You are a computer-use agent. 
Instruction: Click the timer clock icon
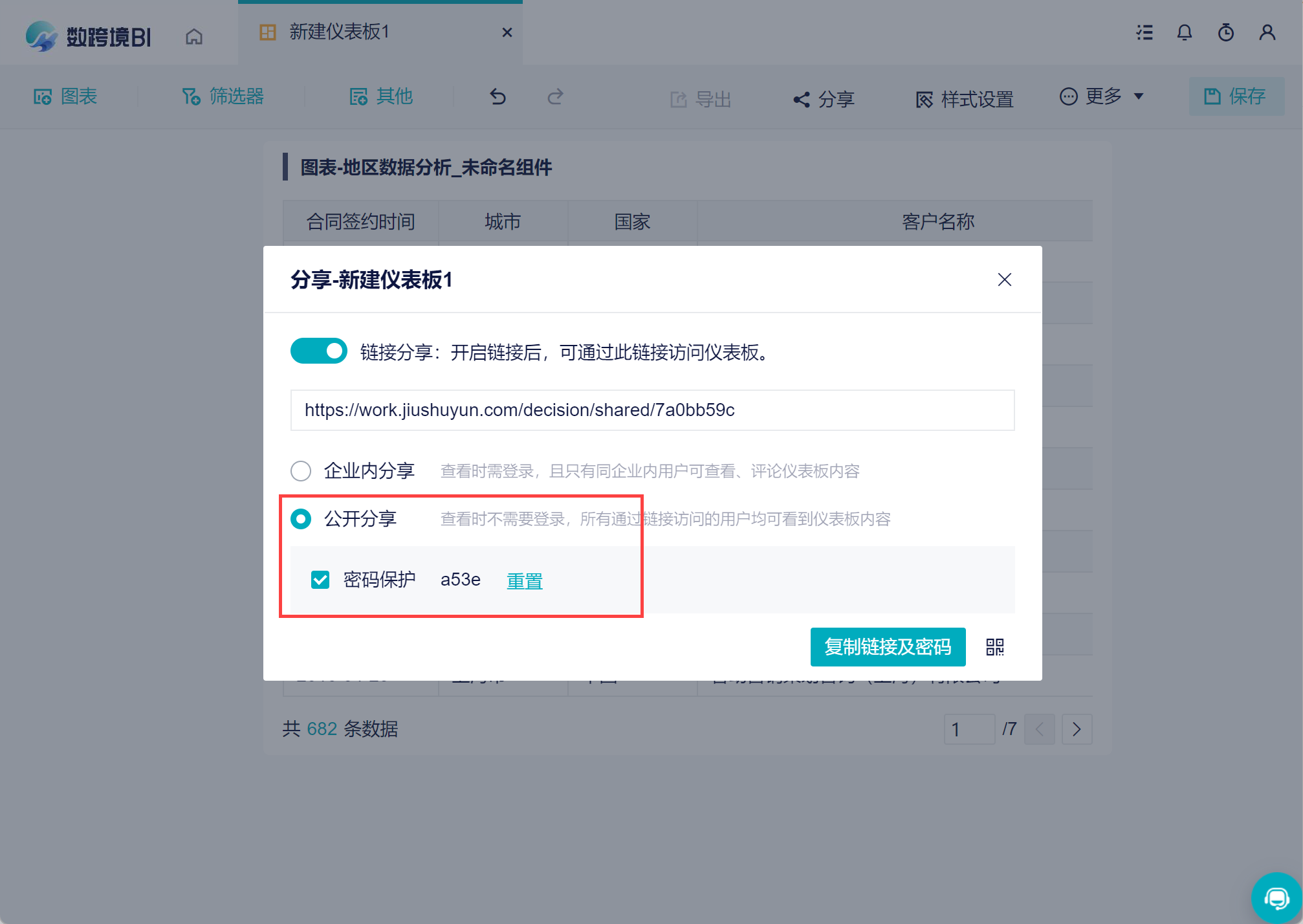point(1225,32)
